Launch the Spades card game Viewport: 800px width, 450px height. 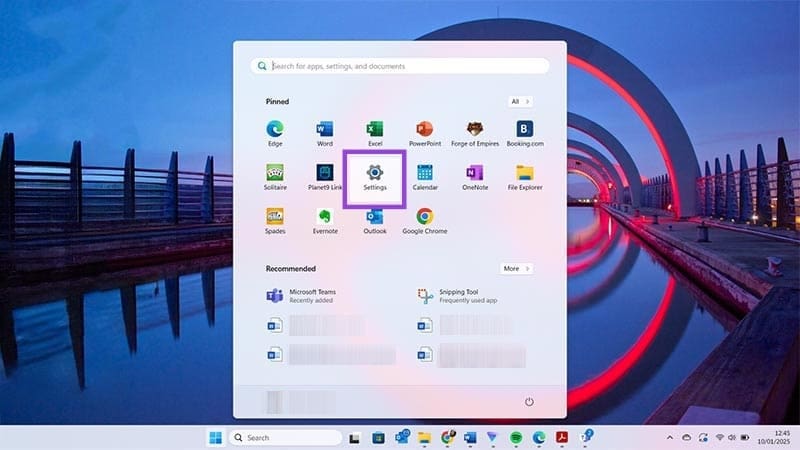[275, 221]
